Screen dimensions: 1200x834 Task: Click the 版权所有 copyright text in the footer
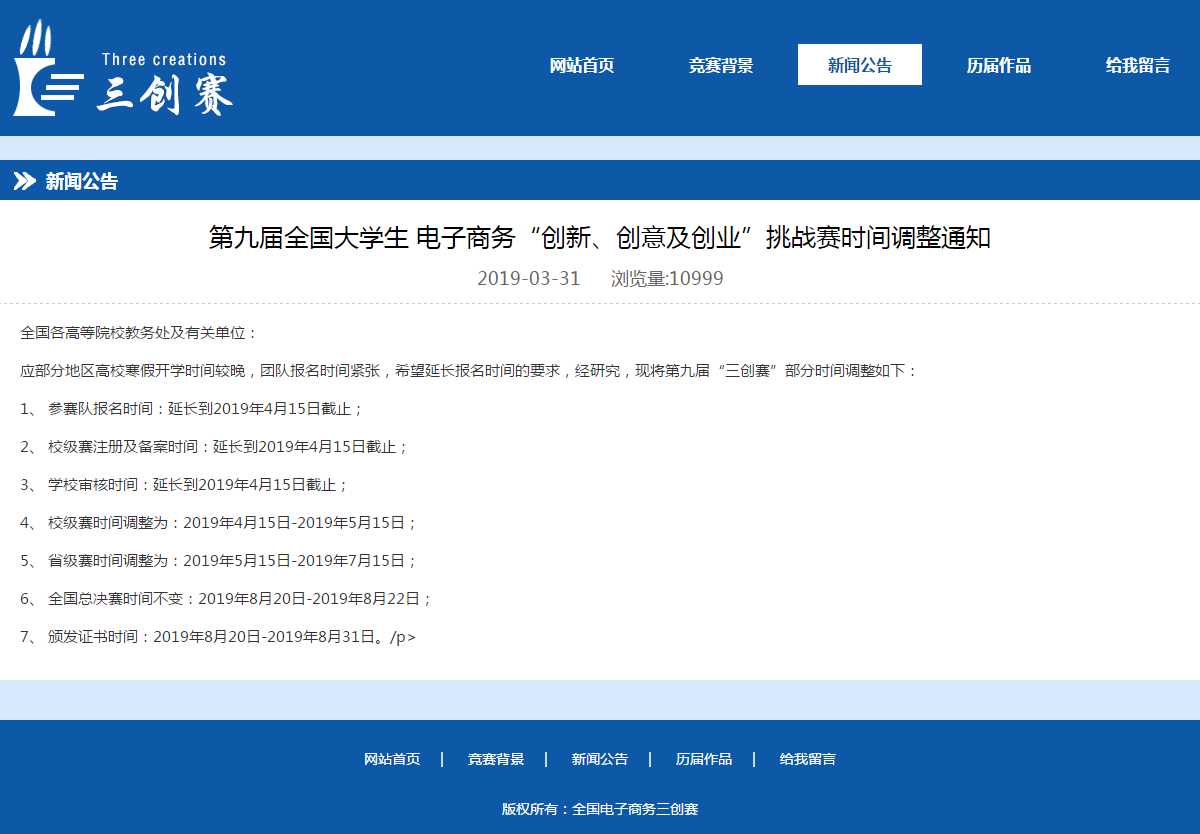(600, 809)
